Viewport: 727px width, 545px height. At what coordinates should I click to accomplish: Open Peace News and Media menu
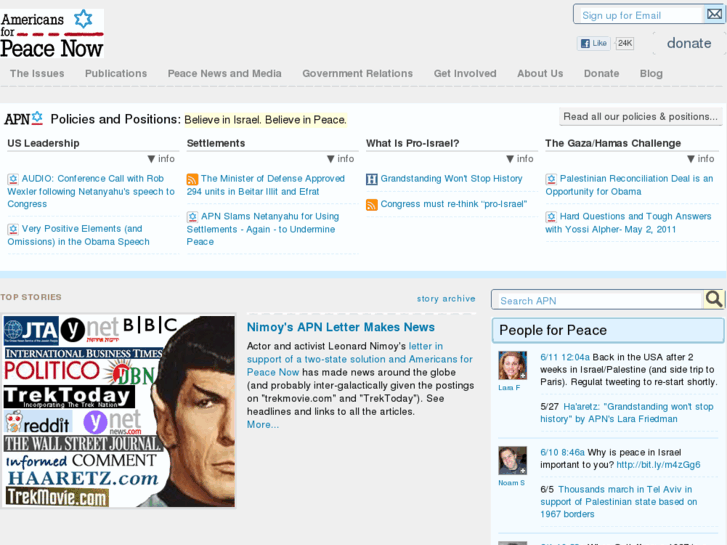[224, 73]
